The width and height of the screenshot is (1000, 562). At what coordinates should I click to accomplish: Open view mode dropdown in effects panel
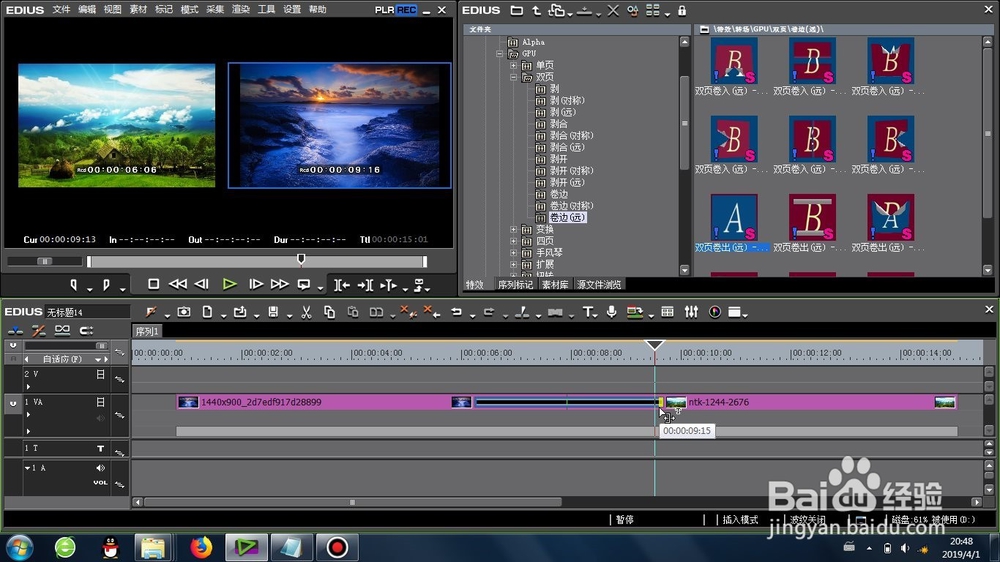point(667,13)
